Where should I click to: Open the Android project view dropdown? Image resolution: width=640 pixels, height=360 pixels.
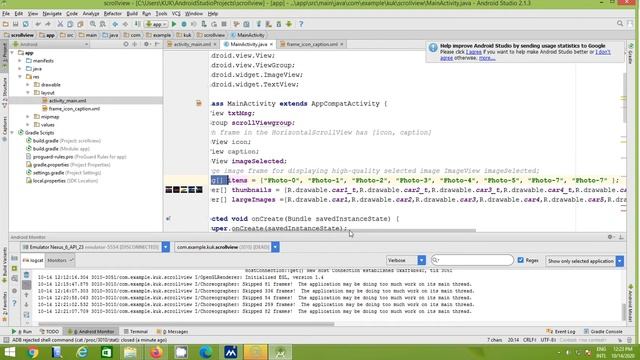[x=50, y=44]
